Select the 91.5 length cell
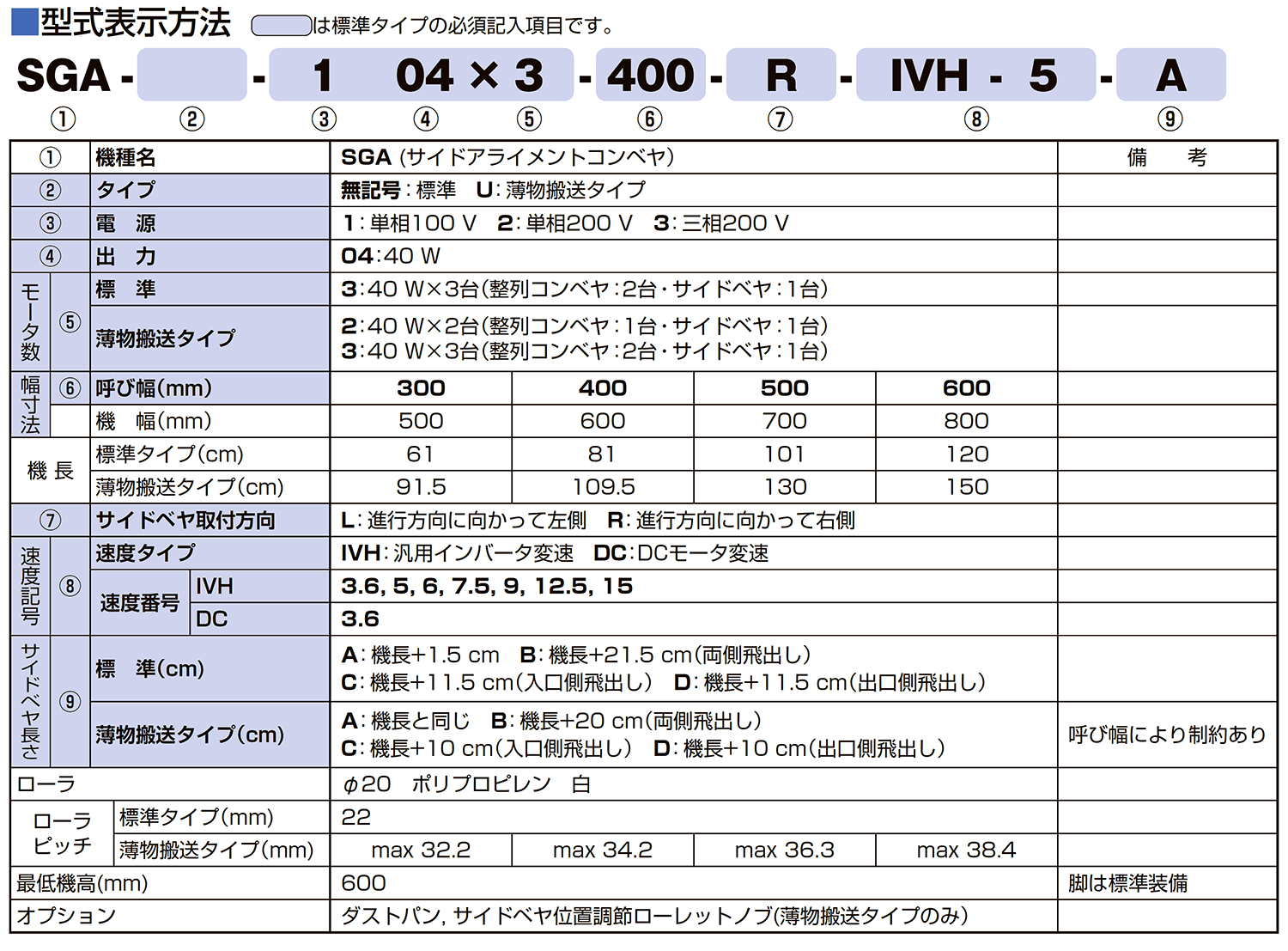Screen dimensions: 1288x951 tap(421, 487)
